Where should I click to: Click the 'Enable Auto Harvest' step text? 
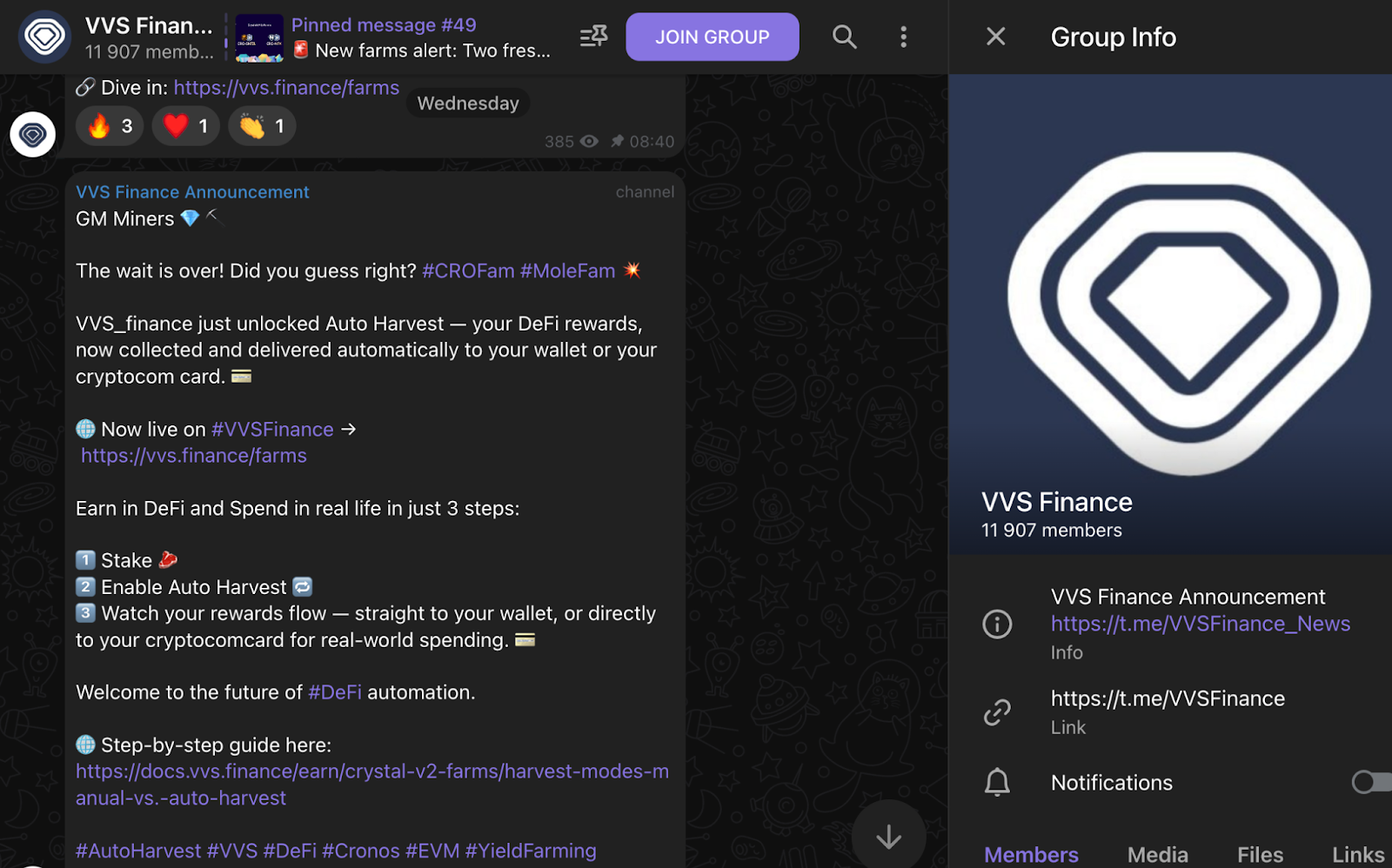click(x=194, y=587)
